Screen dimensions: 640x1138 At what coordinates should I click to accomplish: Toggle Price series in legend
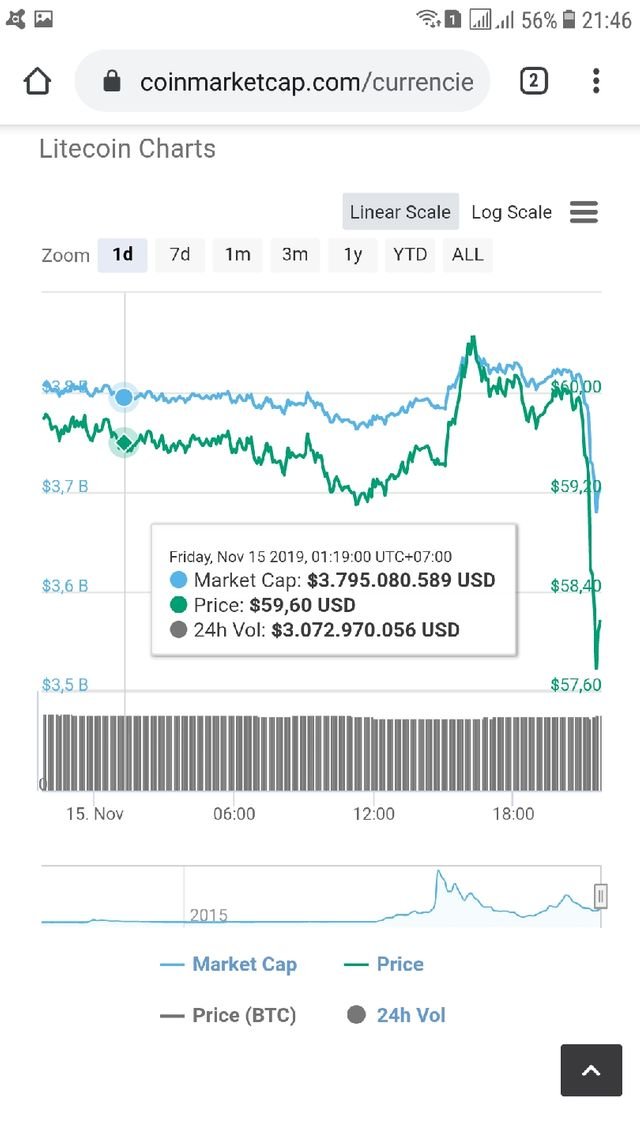coord(383,964)
